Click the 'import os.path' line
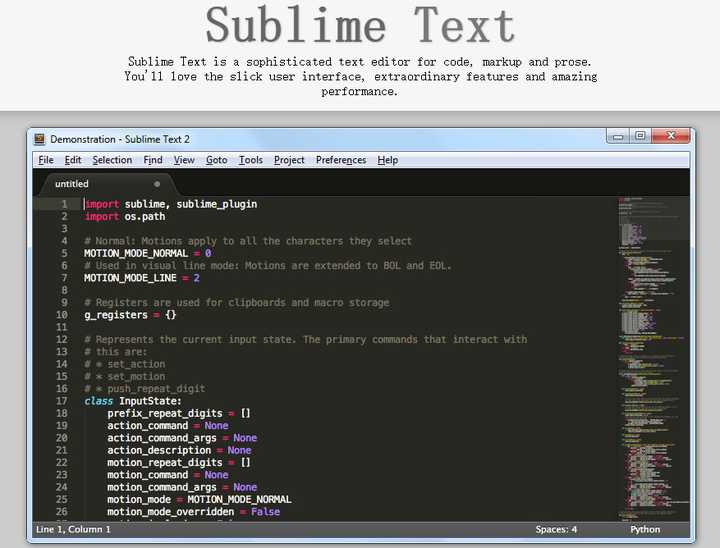The width and height of the screenshot is (720, 548). click(x=124, y=216)
